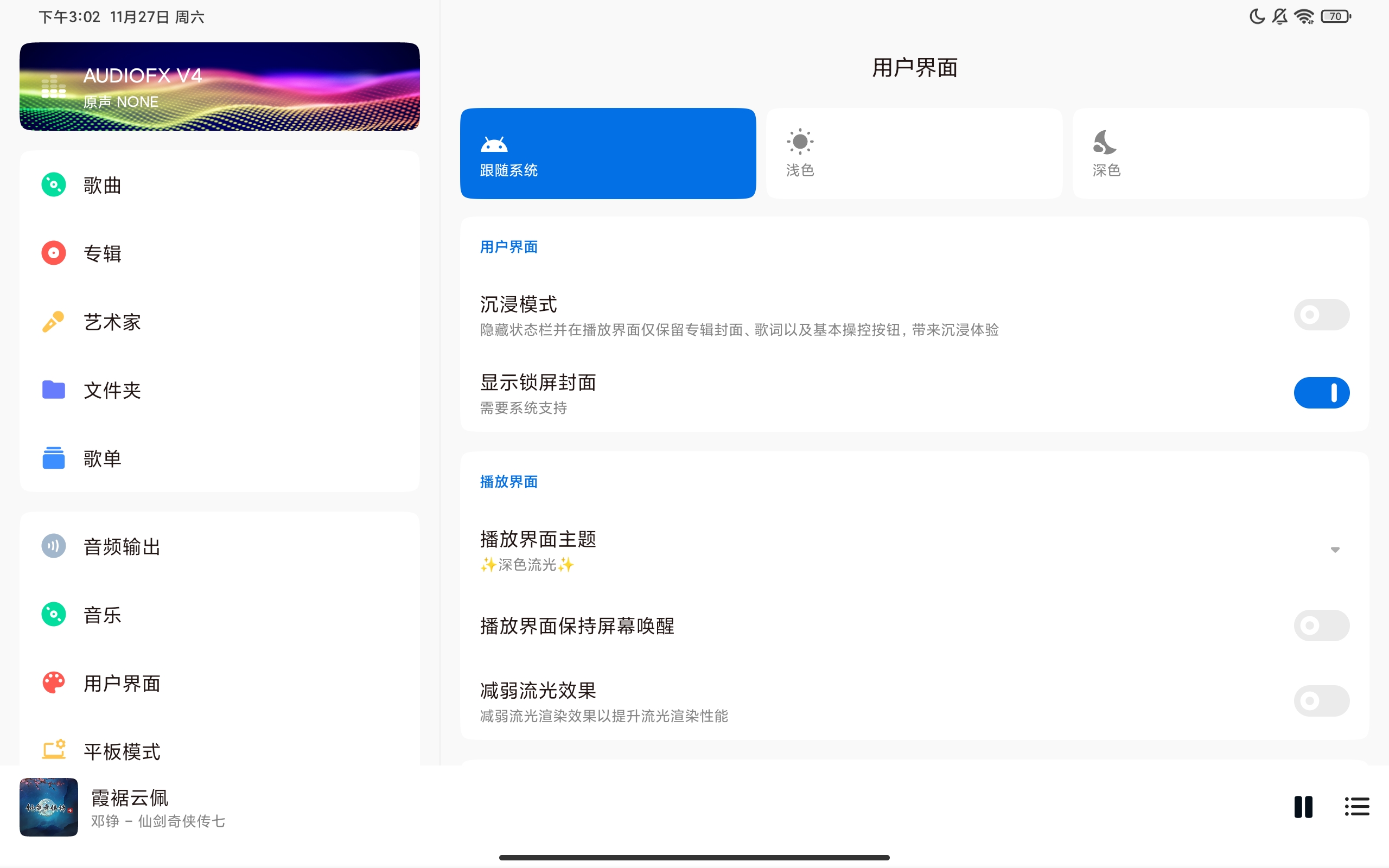Toggle 减弱流光效果 reduce glow effect
1389x868 pixels.
[1321, 701]
